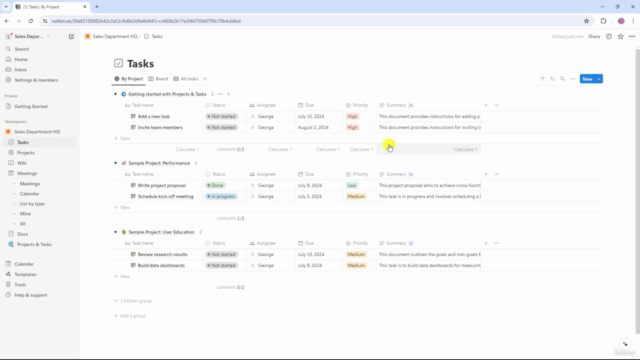Open Calculate dropdown under Task name column
The image size is (640, 360).
coord(187,149)
